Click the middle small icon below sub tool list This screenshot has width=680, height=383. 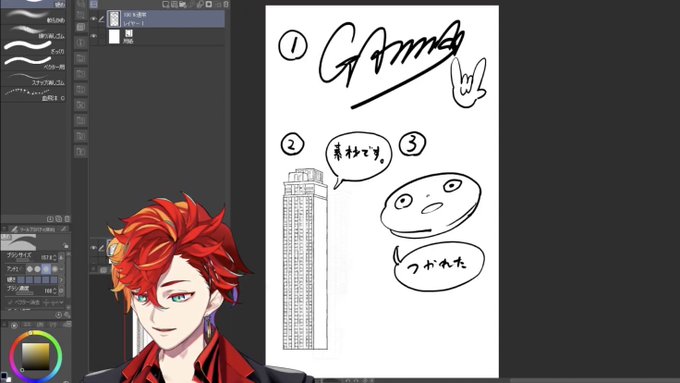point(59,219)
